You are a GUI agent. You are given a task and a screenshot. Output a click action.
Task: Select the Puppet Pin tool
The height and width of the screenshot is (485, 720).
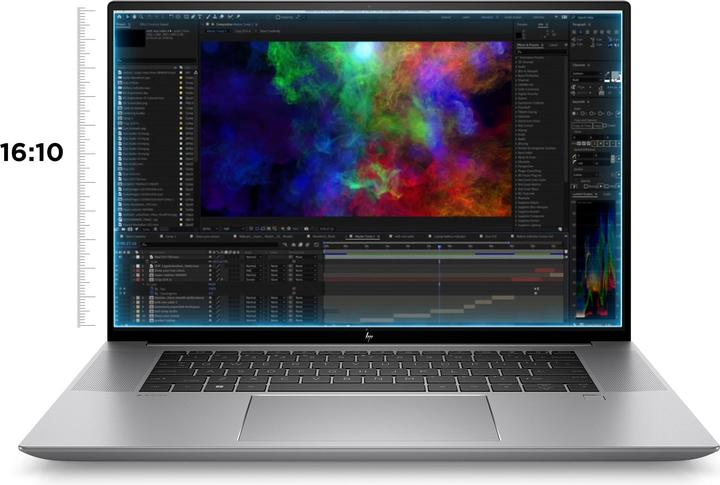238,17
